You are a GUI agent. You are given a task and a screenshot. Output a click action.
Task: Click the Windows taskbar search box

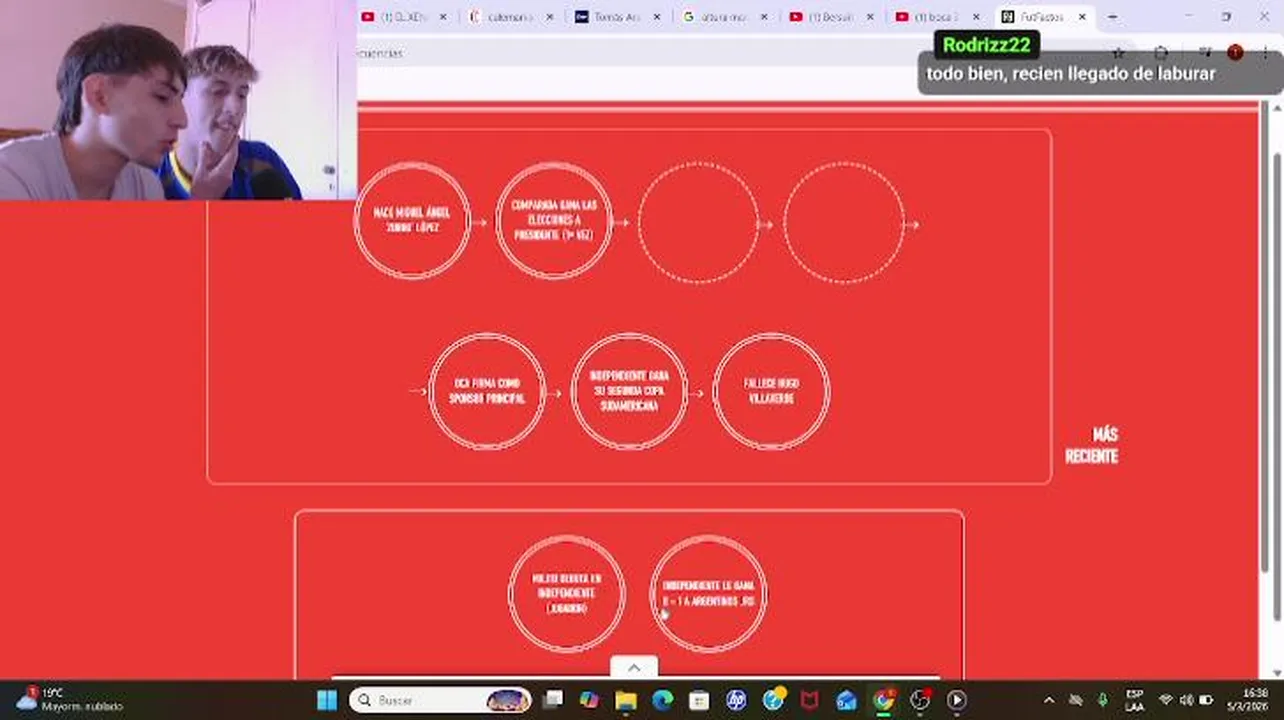pos(440,700)
